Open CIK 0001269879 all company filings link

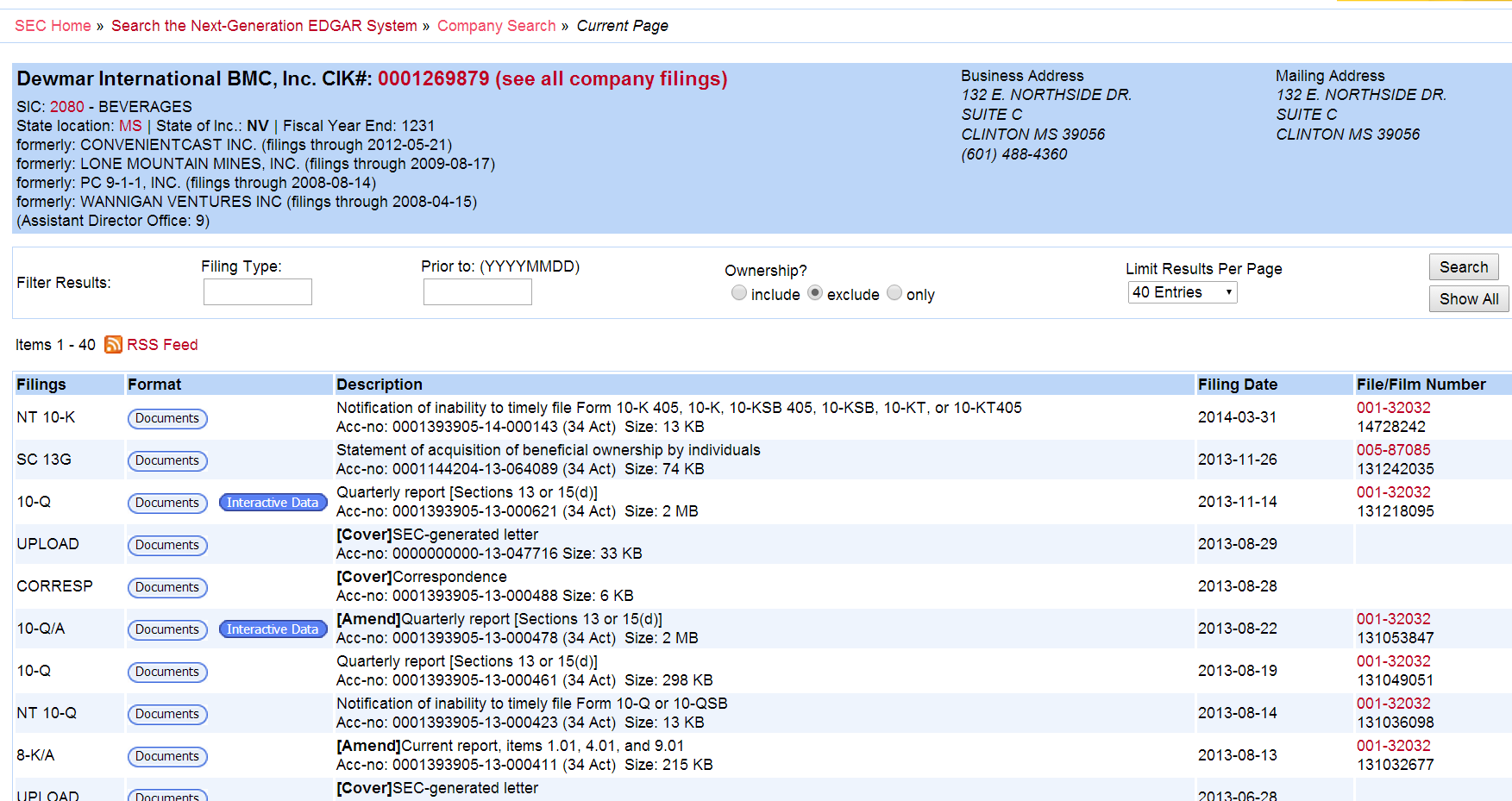click(x=552, y=79)
